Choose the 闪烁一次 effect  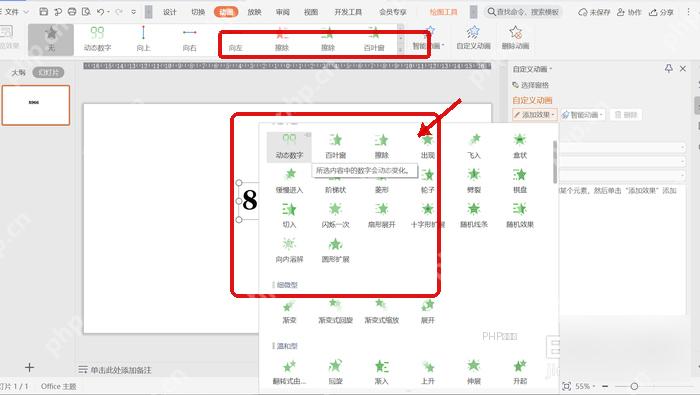coord(335,216)
